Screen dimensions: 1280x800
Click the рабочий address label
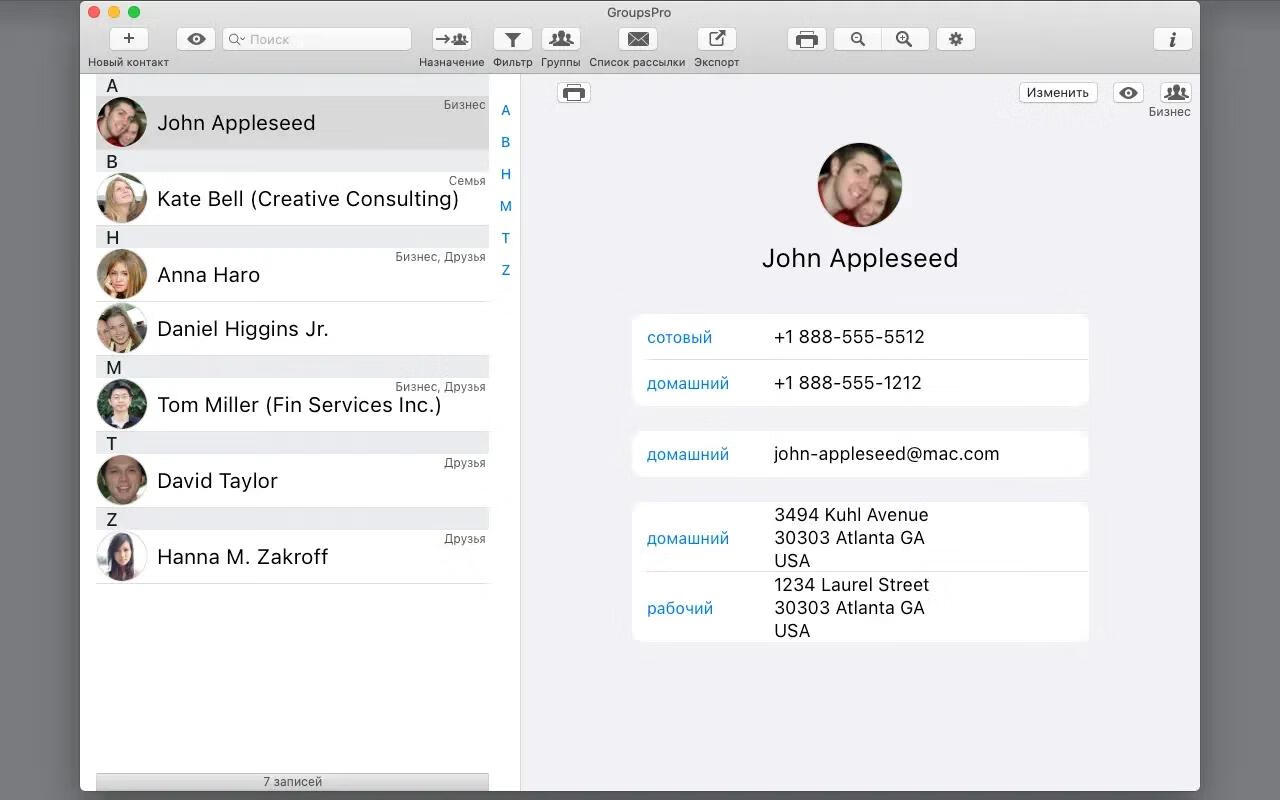tap(680, 608)
